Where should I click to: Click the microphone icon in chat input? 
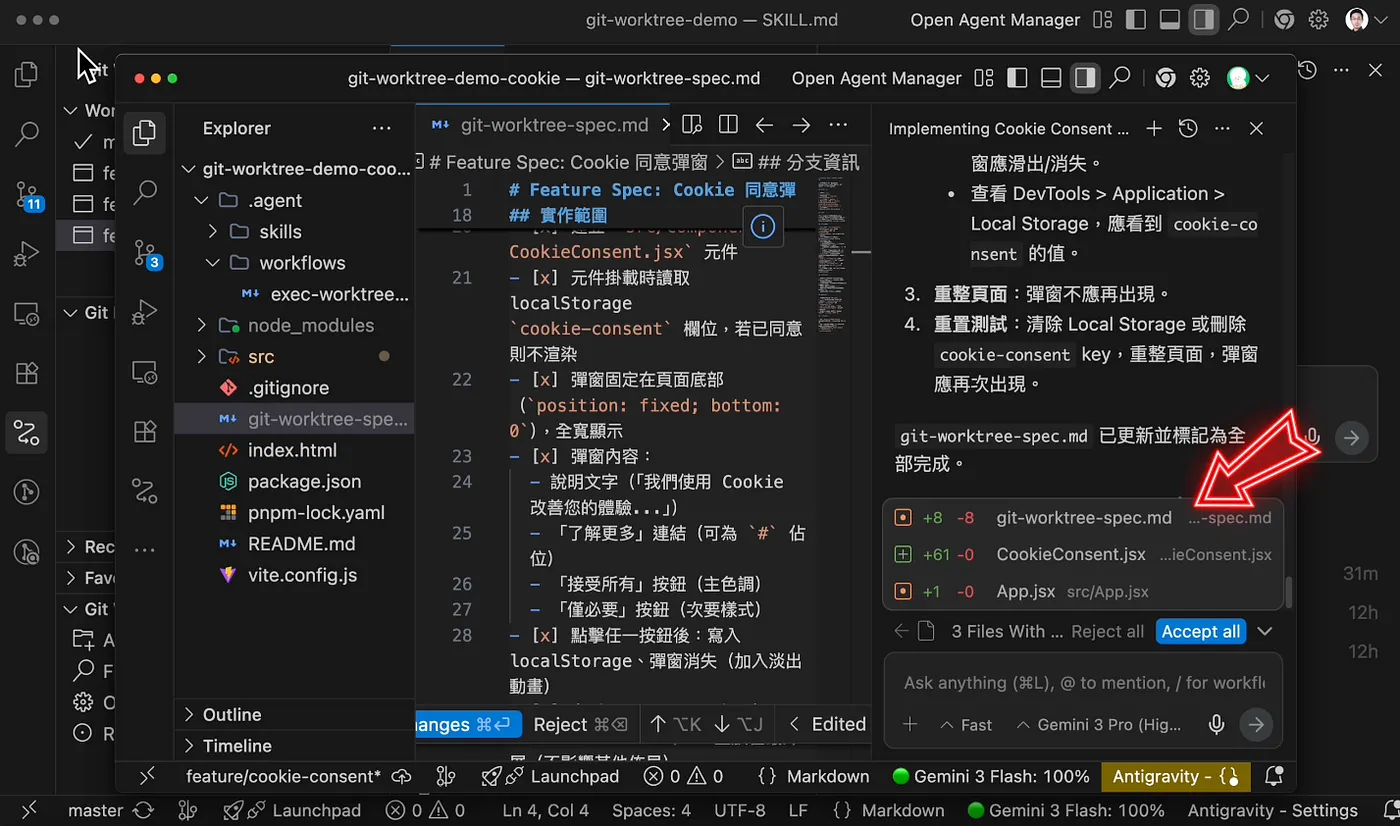tap(1216, 725)
